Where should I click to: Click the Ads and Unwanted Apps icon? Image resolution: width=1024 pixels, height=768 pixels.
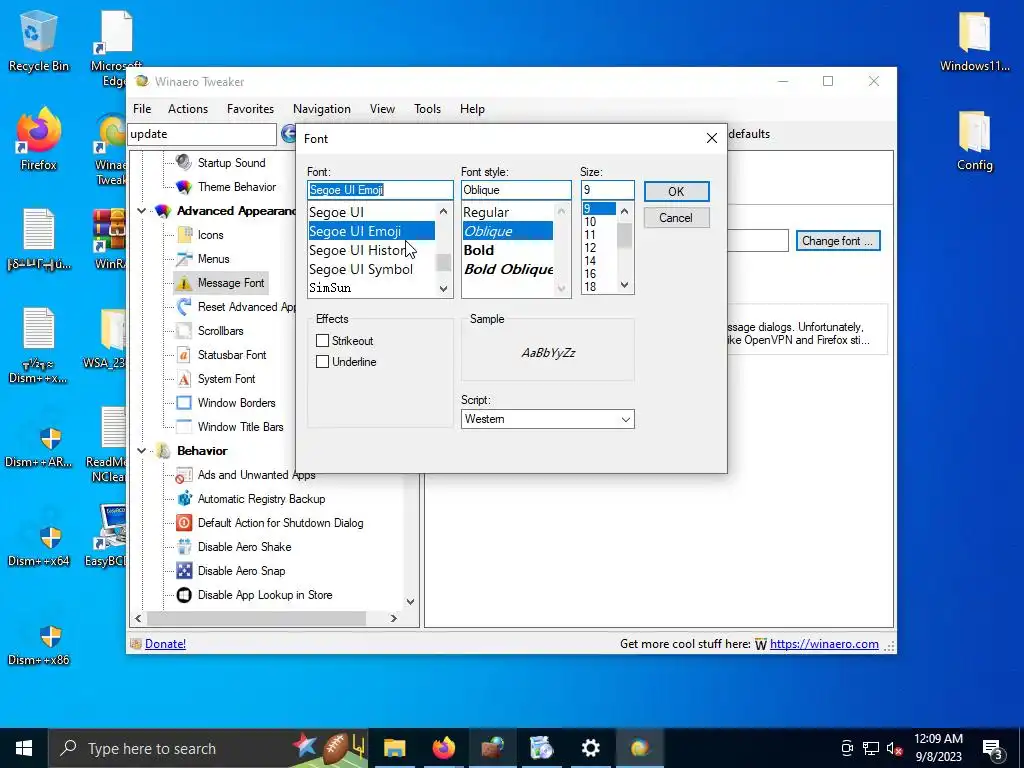[184, 475]
